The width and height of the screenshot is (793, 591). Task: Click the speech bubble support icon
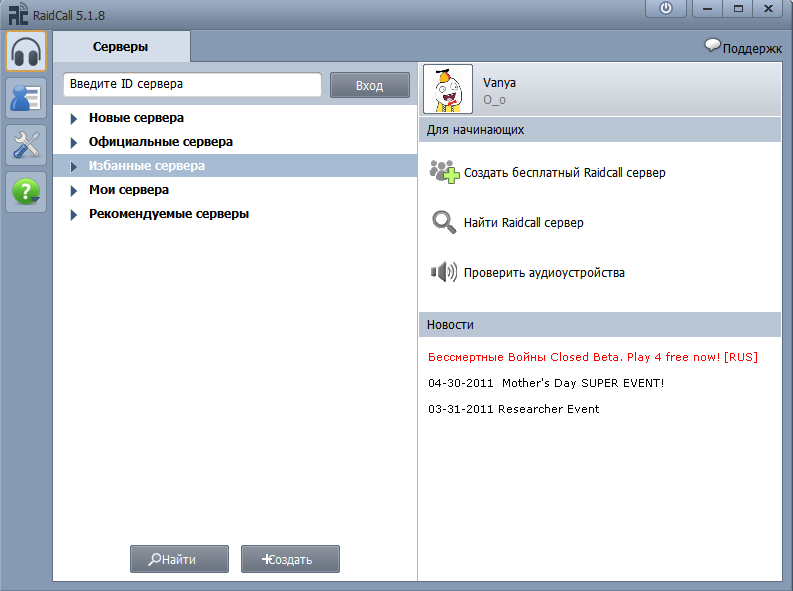[712, 46]
